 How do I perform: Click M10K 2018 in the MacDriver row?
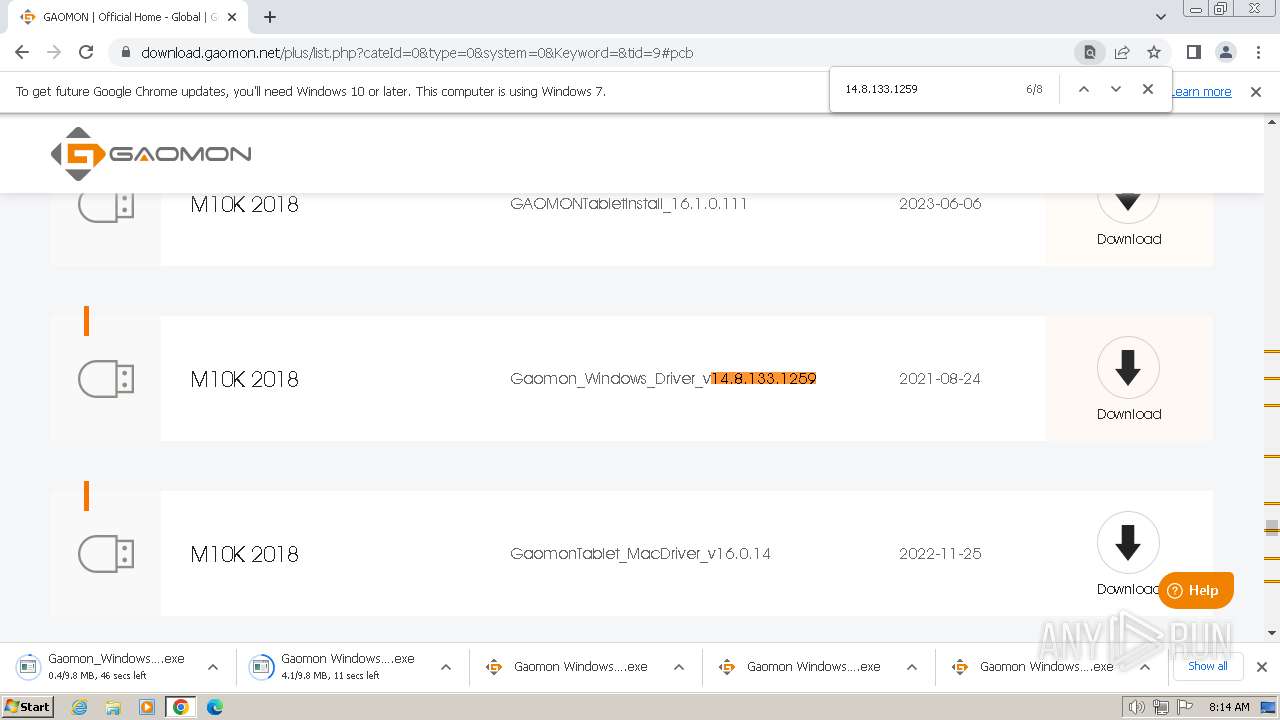245,554
